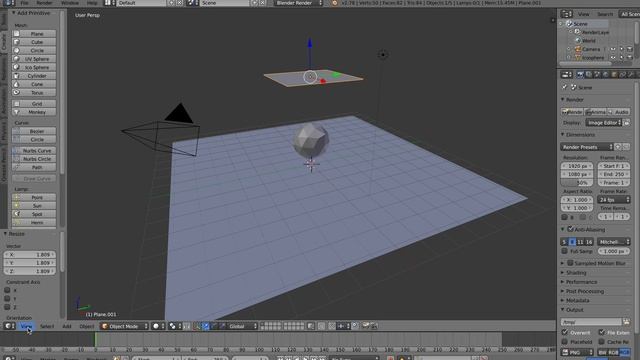Click the Nurbs Circle icon
This screenshot has height=360, width=640.
click(16, 159)
